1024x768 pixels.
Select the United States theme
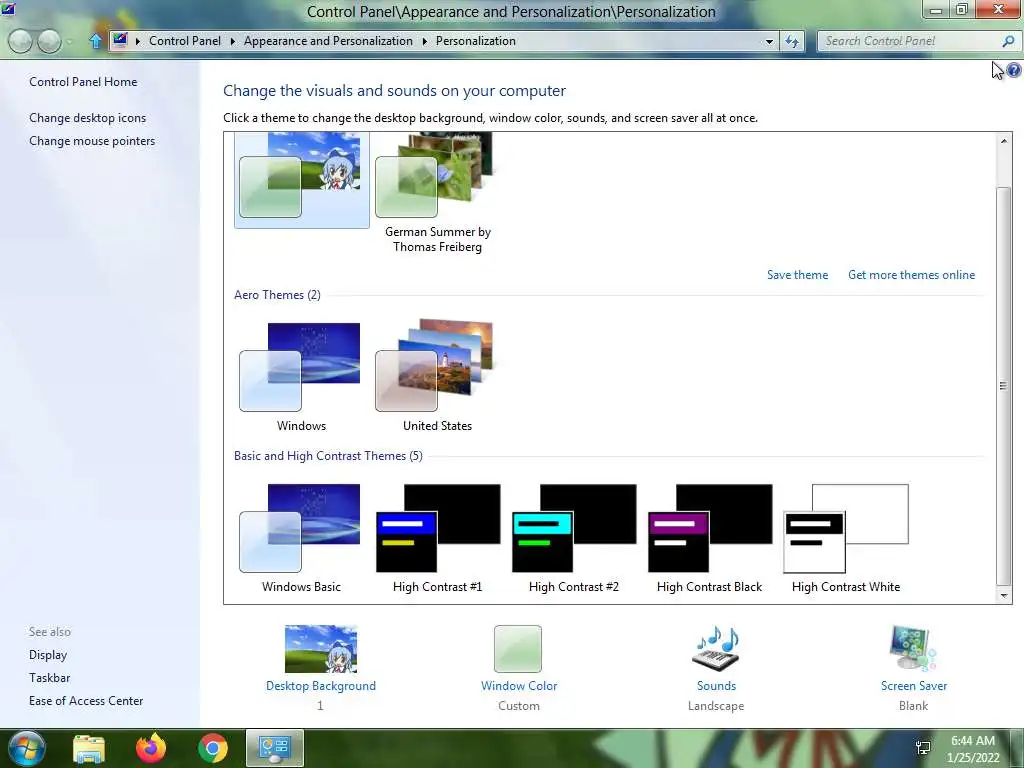pos(437,376)
